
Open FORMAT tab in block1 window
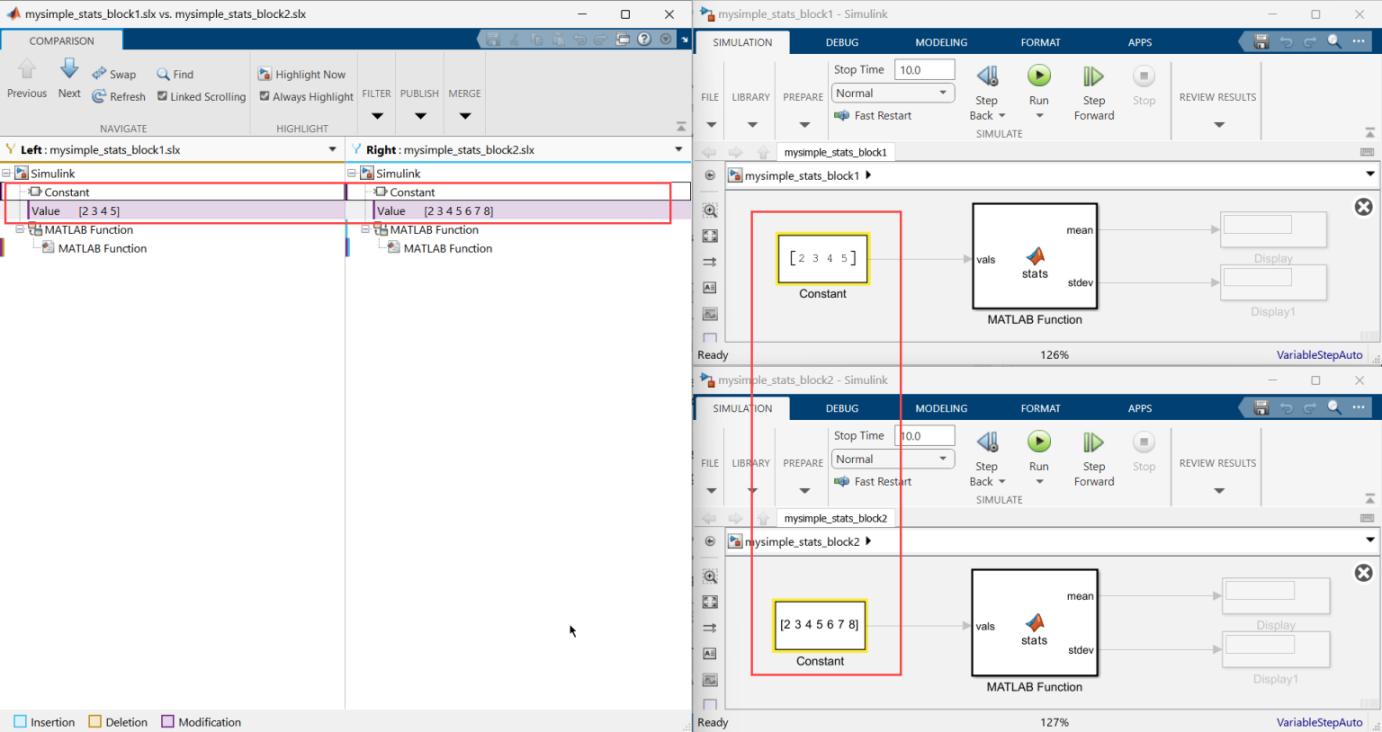pyautogui.click(x=1040, y=42)
